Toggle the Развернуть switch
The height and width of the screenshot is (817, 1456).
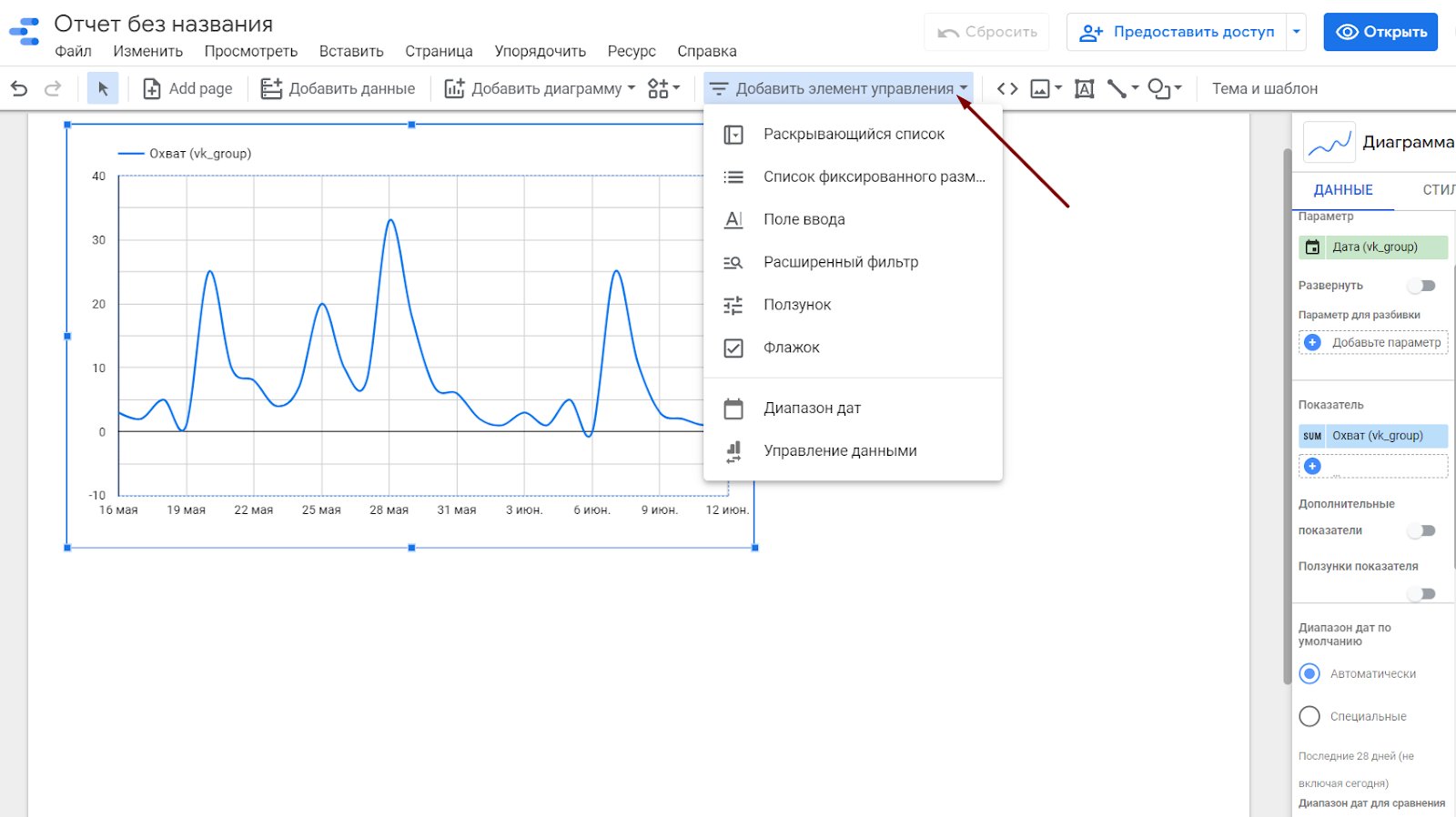coord(1421,286)
